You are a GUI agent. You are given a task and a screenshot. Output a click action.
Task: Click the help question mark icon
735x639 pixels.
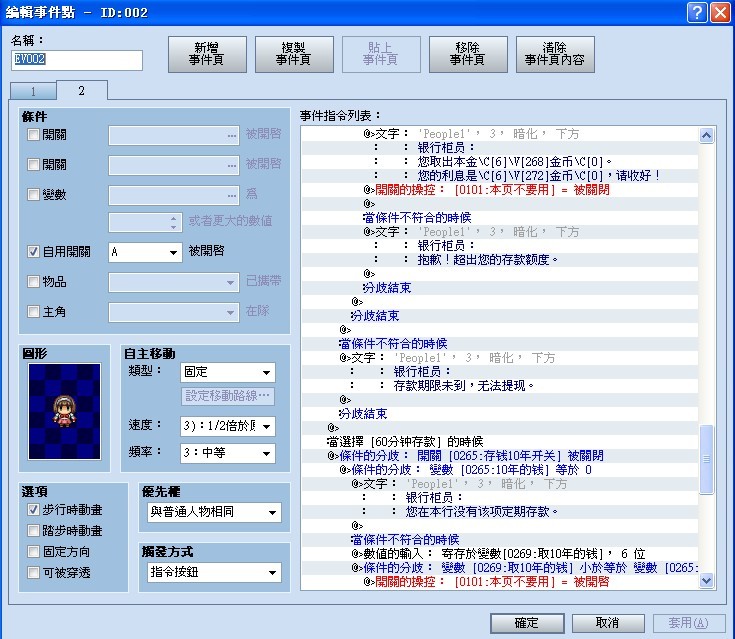coord(697,13)
